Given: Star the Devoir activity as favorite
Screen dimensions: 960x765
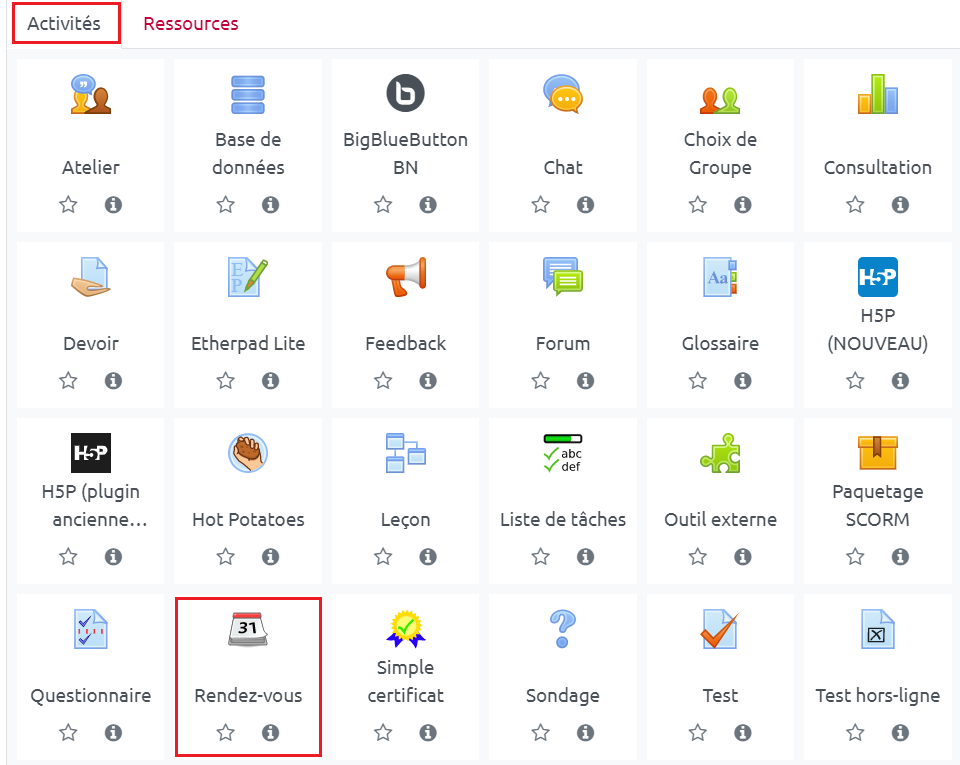Looking at the screenshot, I should point(68,381).
